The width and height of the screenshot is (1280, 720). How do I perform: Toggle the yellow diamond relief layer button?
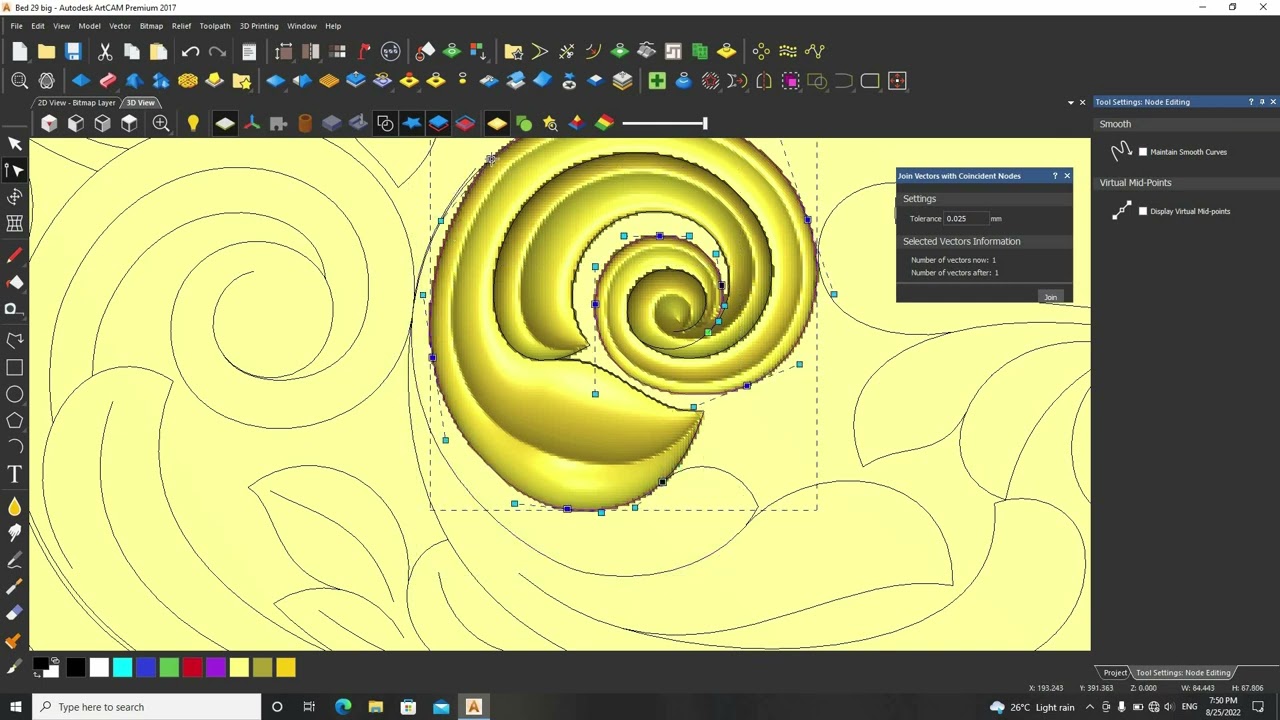click(497, 123)
